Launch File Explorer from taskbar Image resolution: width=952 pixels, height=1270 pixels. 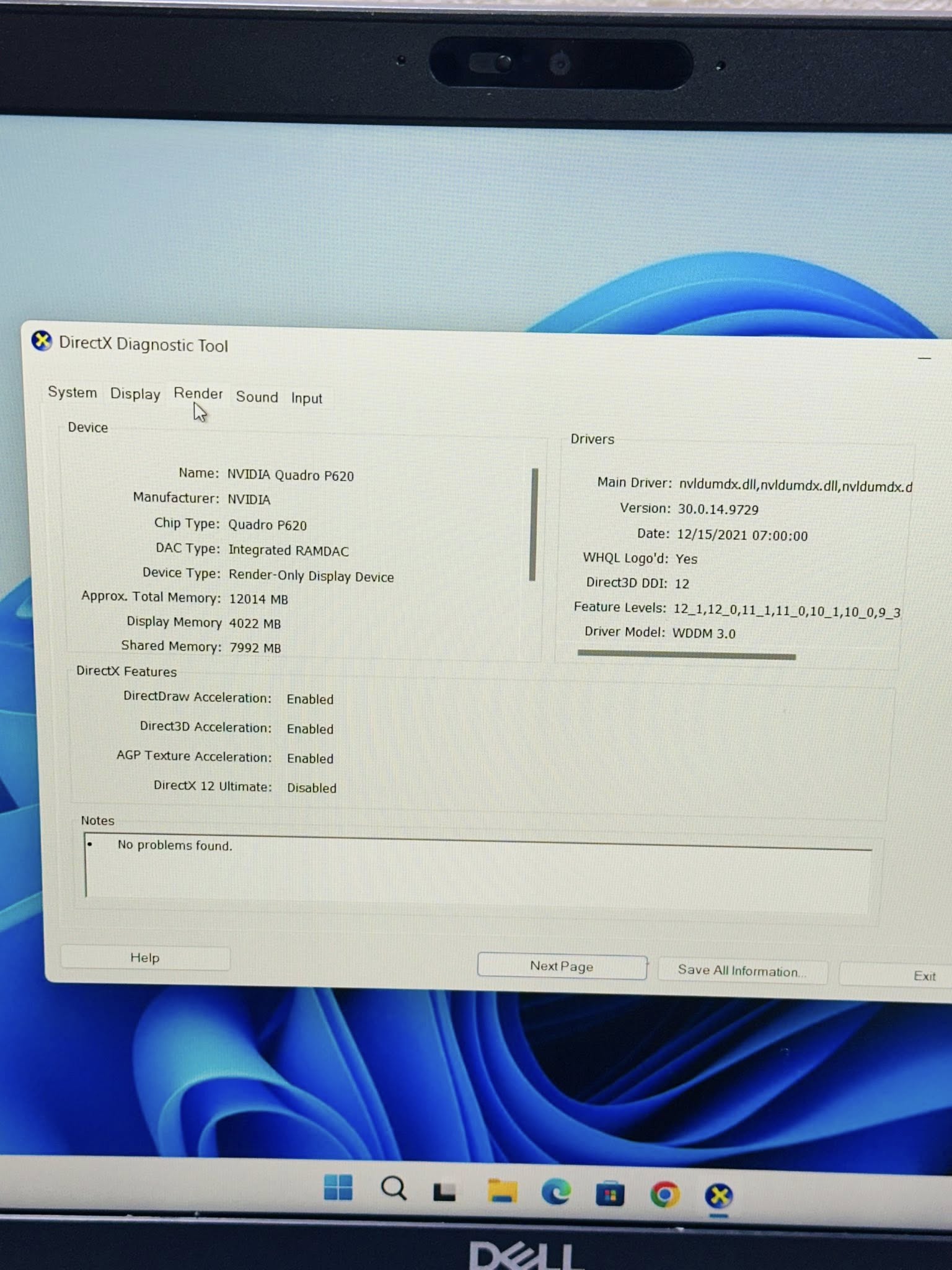(501, 1192)
